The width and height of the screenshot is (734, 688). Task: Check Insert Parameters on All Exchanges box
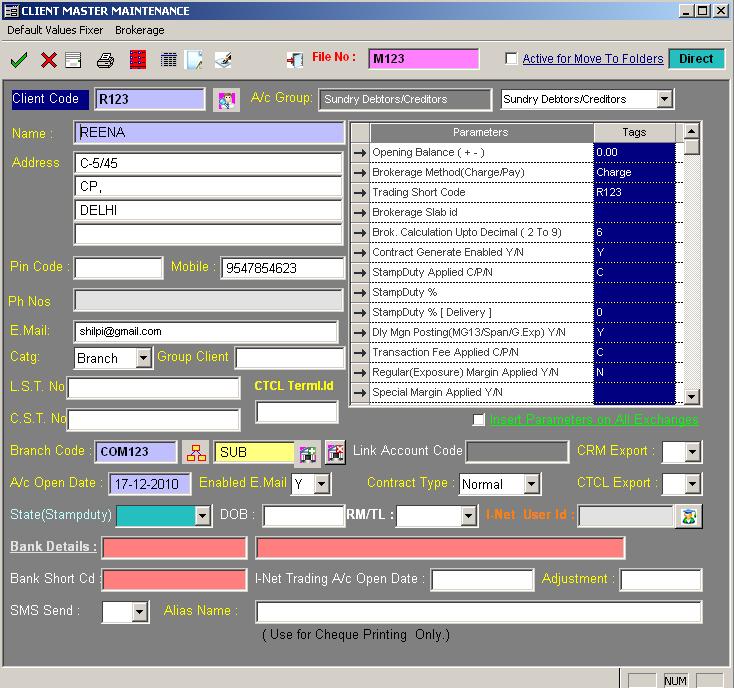479,420
